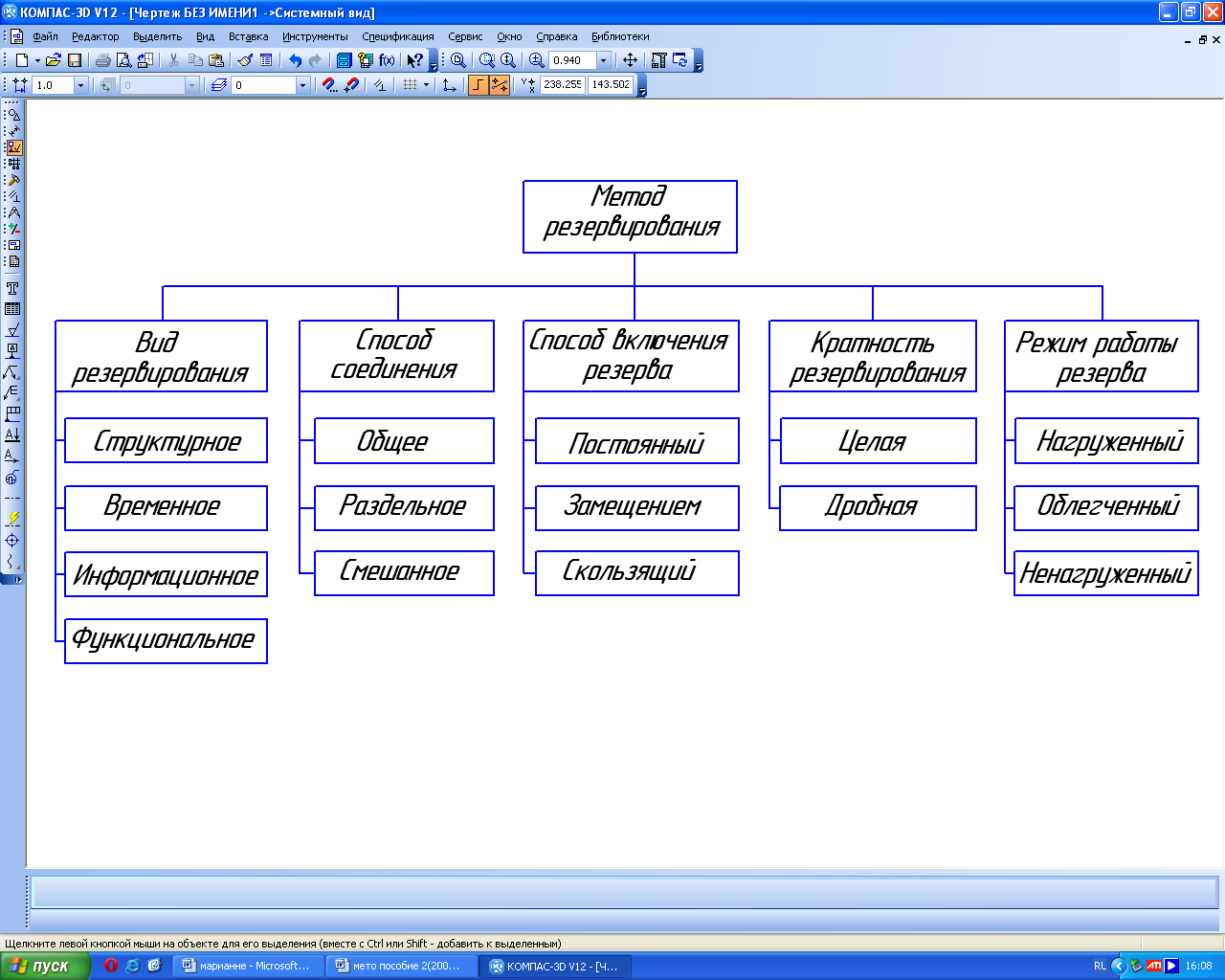Expand the grid options arrow
1225x980 pixels.
(425, 85)
